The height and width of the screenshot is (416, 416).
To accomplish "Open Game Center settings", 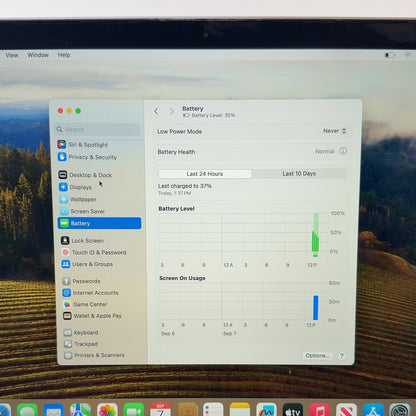I will click(85, 304).
